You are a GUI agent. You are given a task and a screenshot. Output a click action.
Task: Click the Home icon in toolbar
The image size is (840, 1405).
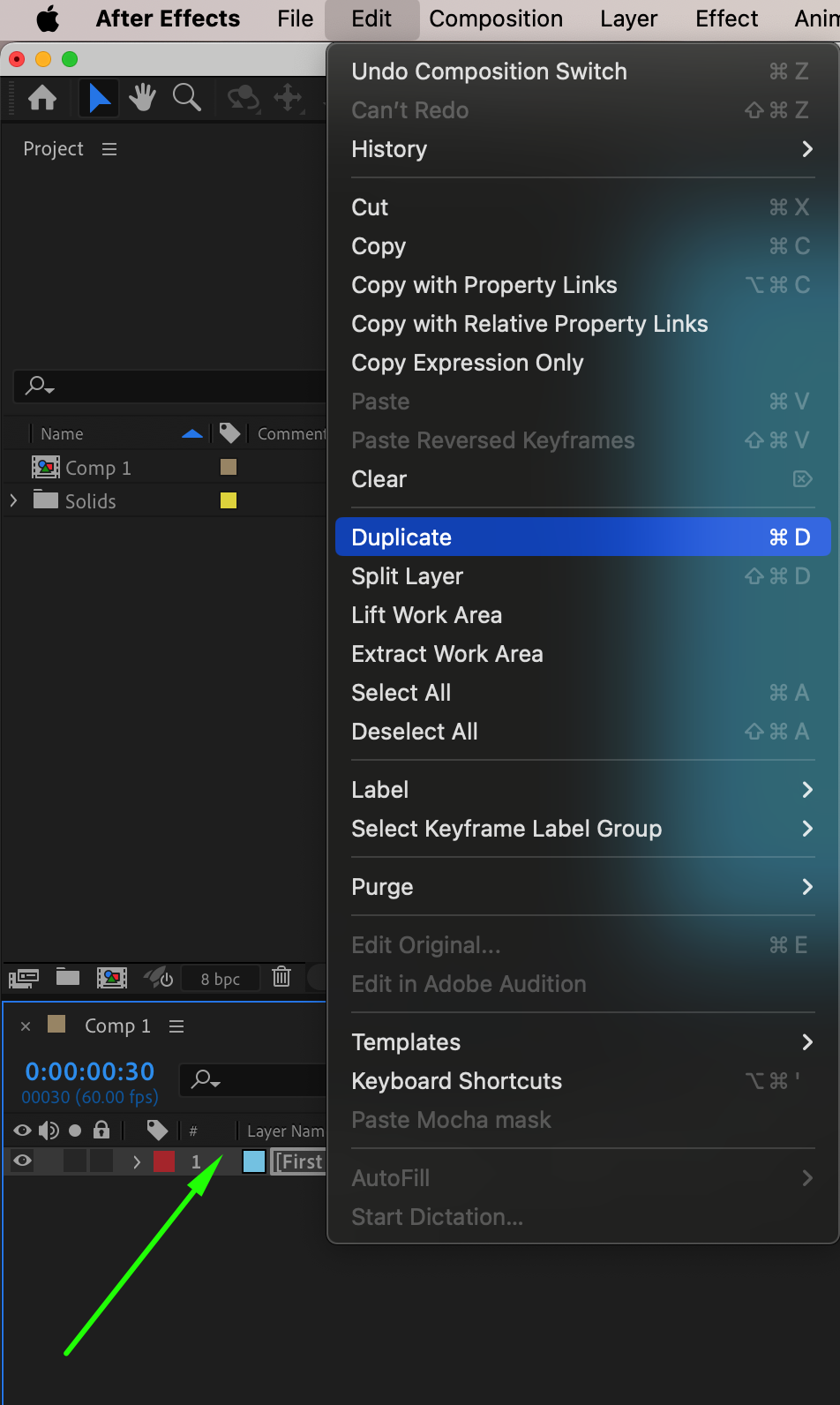tap(42, 97)
